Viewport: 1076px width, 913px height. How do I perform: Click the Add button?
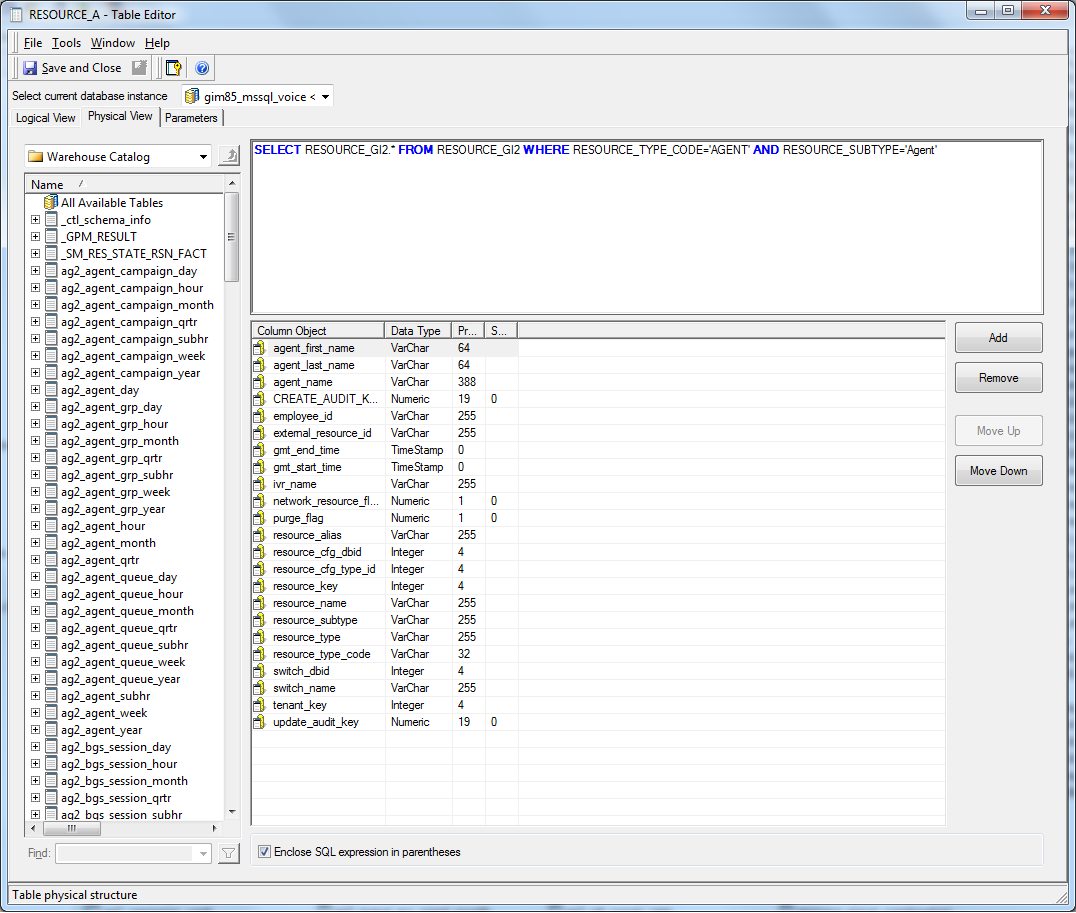coord(998,338)
